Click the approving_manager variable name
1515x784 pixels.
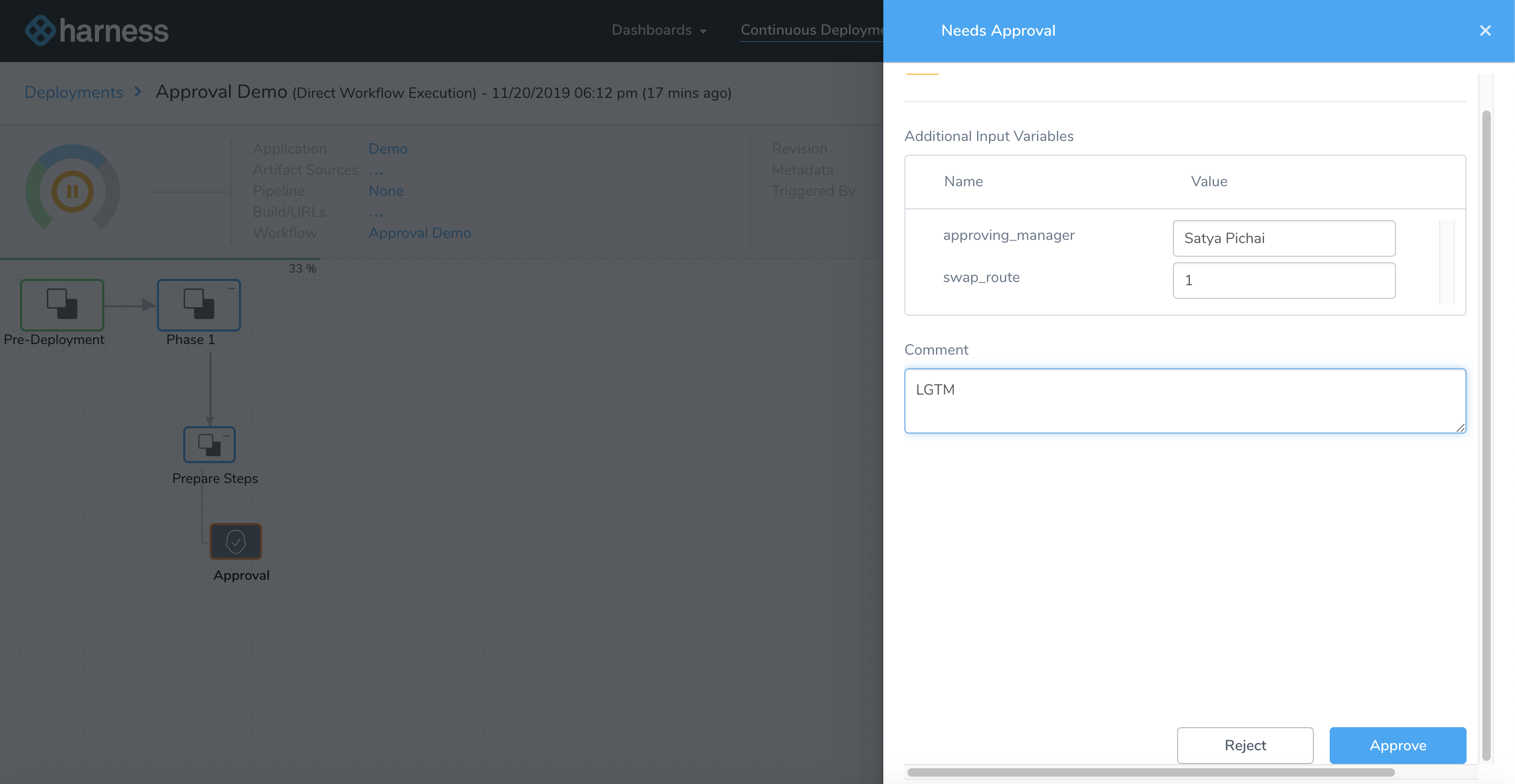1009,235
